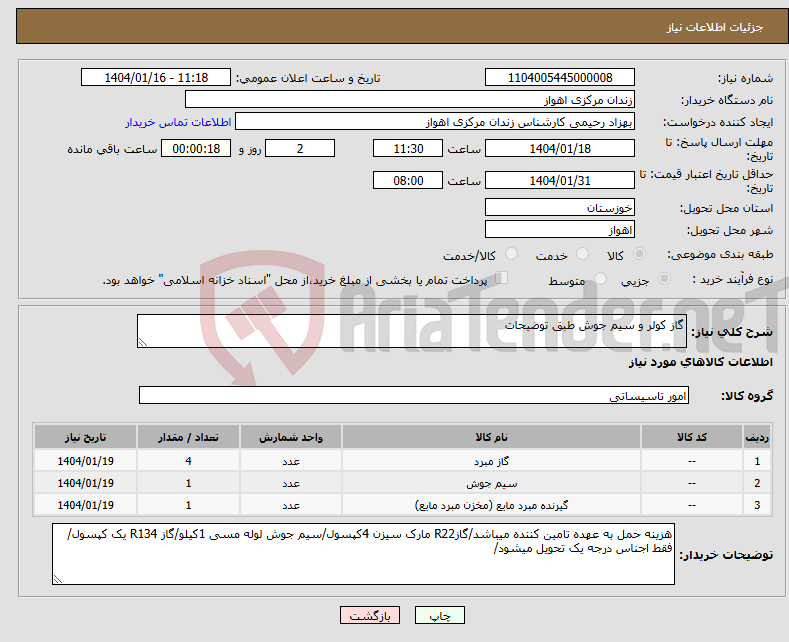Click the نام کالا column header
Image resolution: width=789 pixels, height=642 pixels.
point(491,437)
